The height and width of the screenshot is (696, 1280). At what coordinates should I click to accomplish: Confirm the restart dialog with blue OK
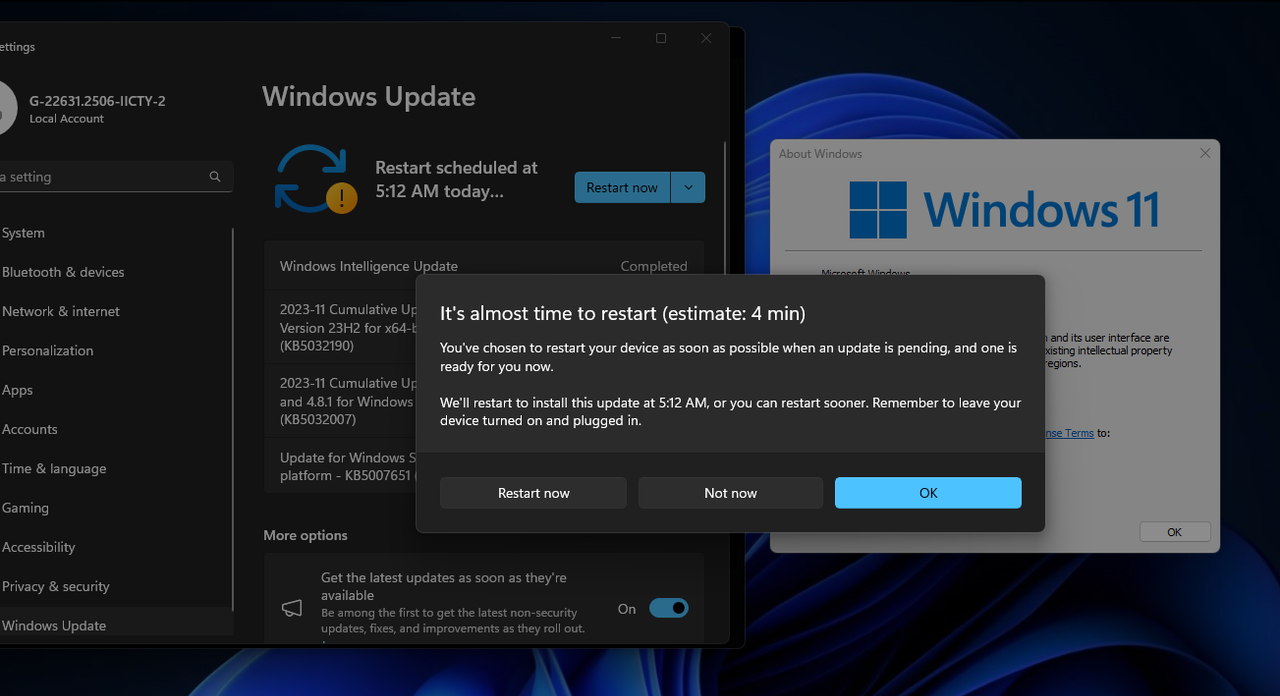928,493
